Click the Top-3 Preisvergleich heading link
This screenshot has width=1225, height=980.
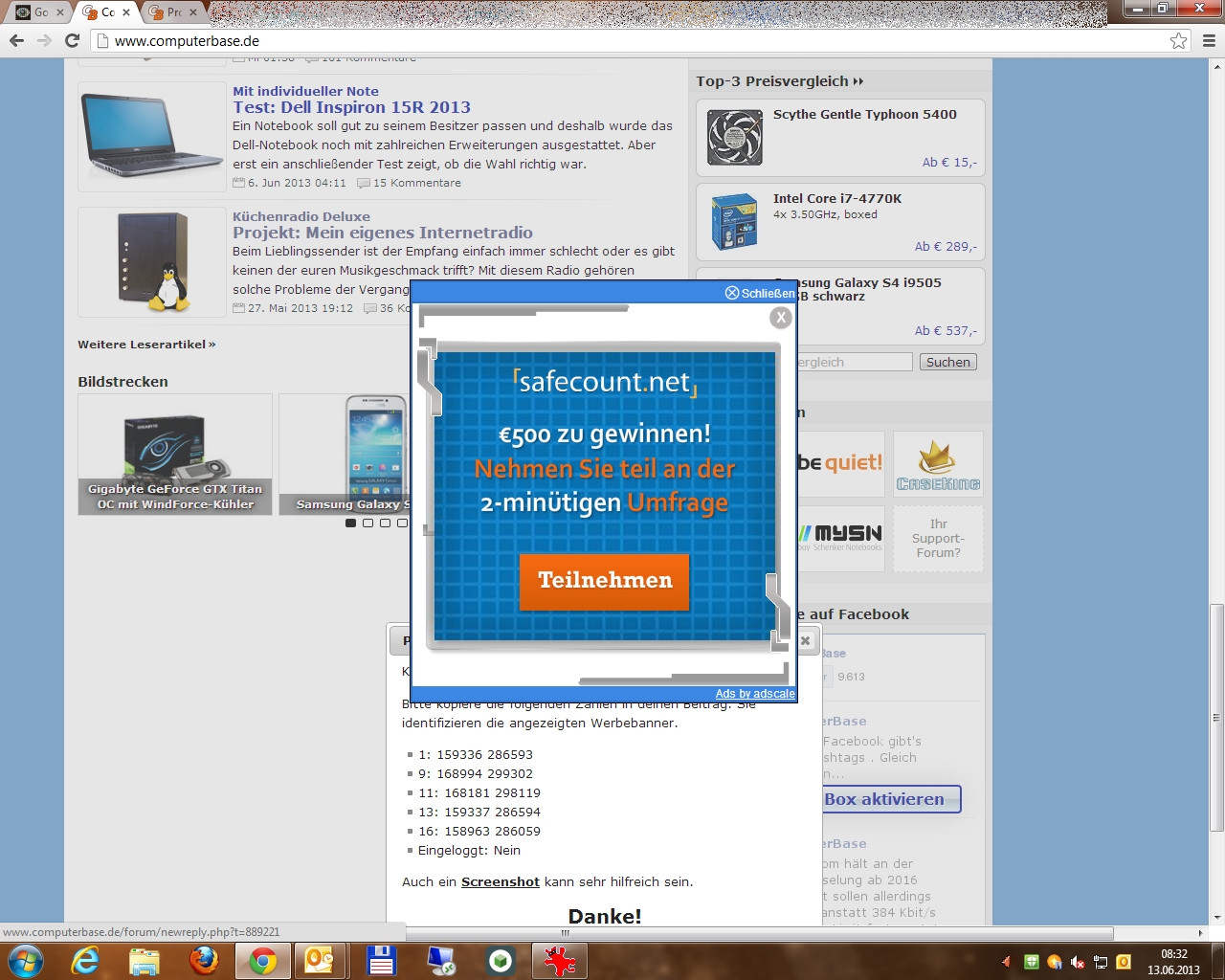coord(780,81)
